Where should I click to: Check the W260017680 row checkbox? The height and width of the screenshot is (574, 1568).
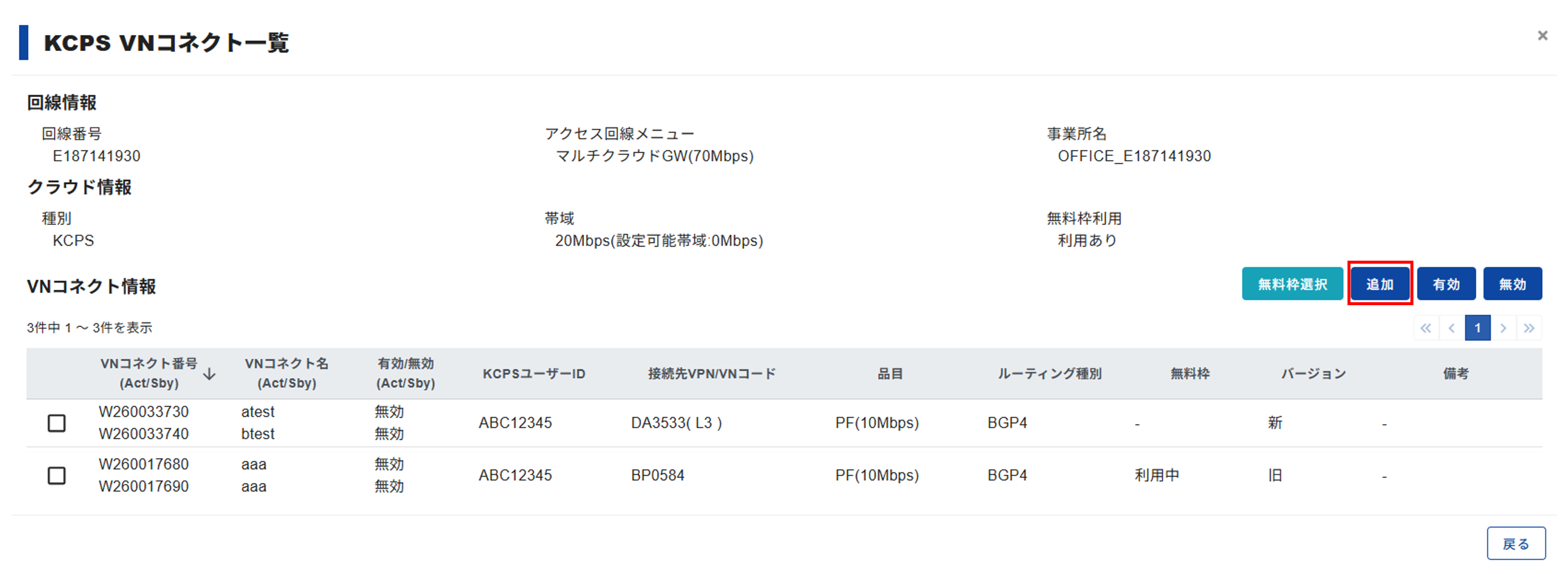[57, 476]
